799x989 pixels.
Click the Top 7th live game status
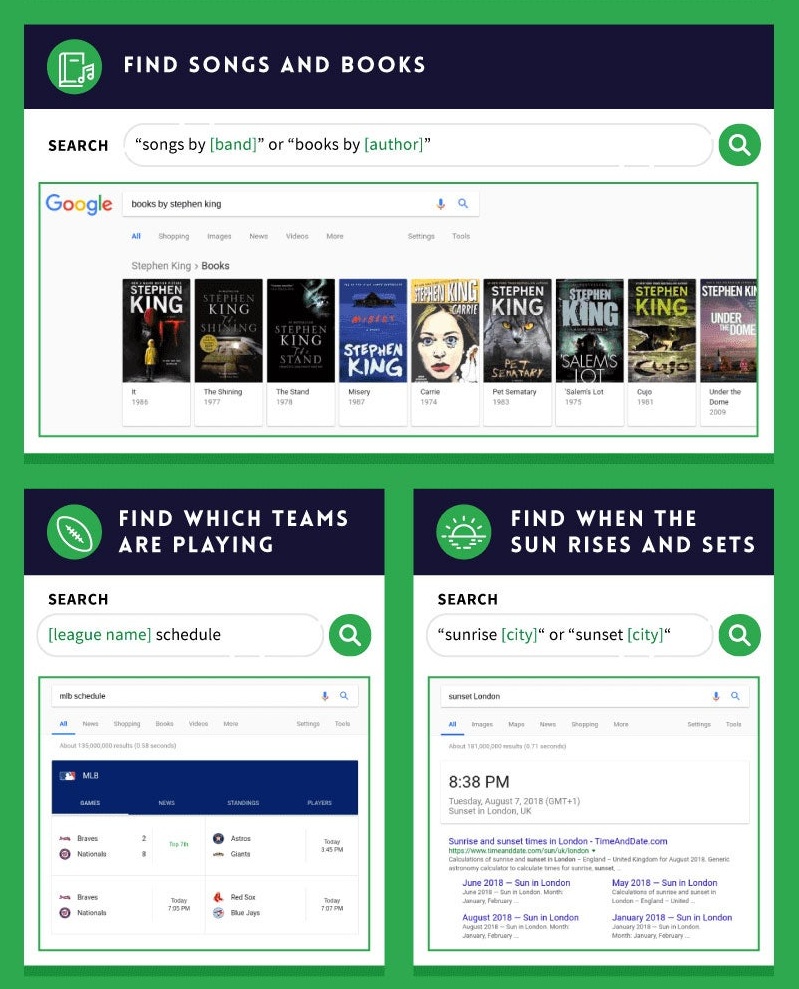point(178,844)
